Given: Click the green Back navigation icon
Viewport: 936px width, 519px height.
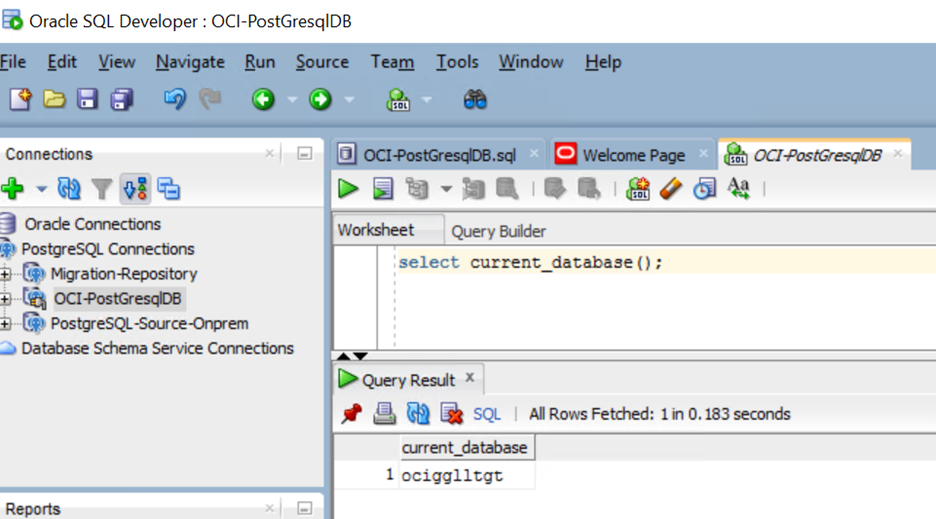Looking at the screenshot, I should coord(263,99).
